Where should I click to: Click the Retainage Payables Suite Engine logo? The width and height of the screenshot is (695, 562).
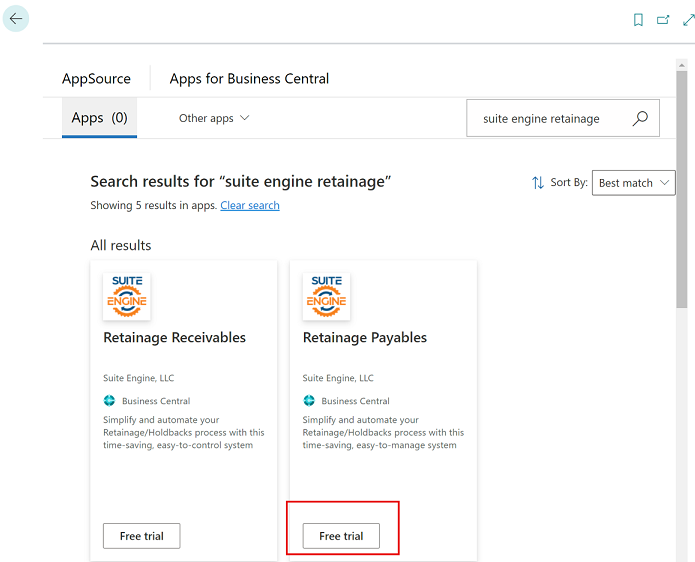[x=326, y=296]
